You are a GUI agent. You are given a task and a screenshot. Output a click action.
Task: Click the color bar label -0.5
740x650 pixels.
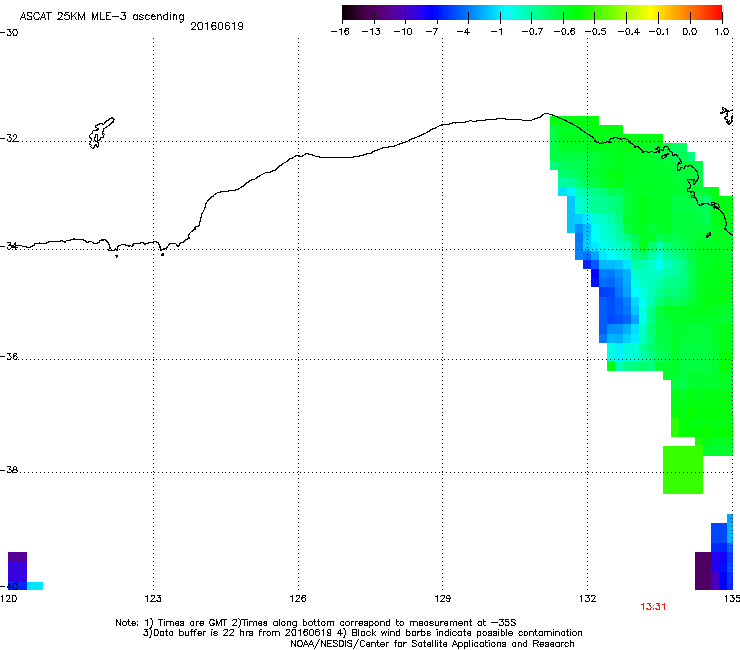pos(596,32)
